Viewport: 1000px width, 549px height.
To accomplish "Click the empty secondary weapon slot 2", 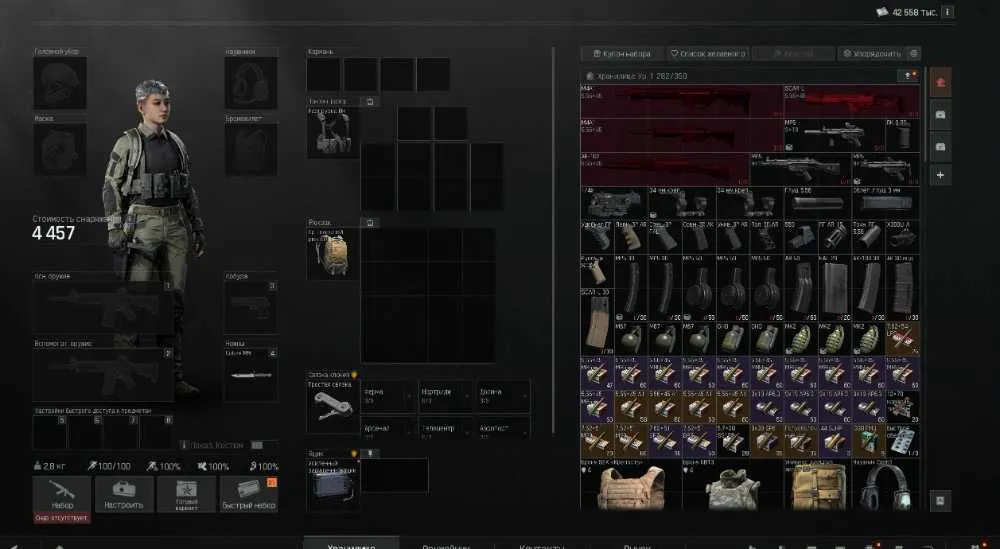I will pos(103,375).
